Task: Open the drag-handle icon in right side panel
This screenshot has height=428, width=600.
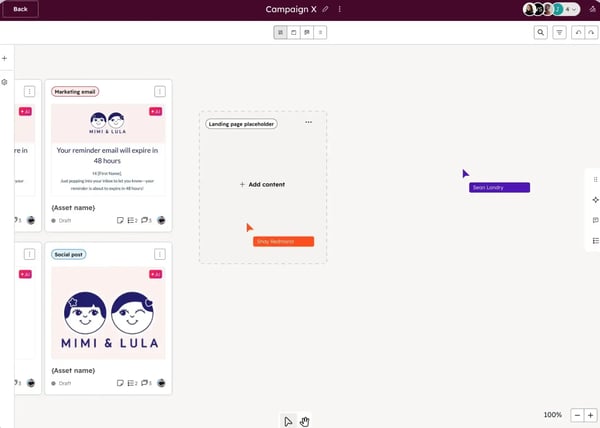Action: 595,179
